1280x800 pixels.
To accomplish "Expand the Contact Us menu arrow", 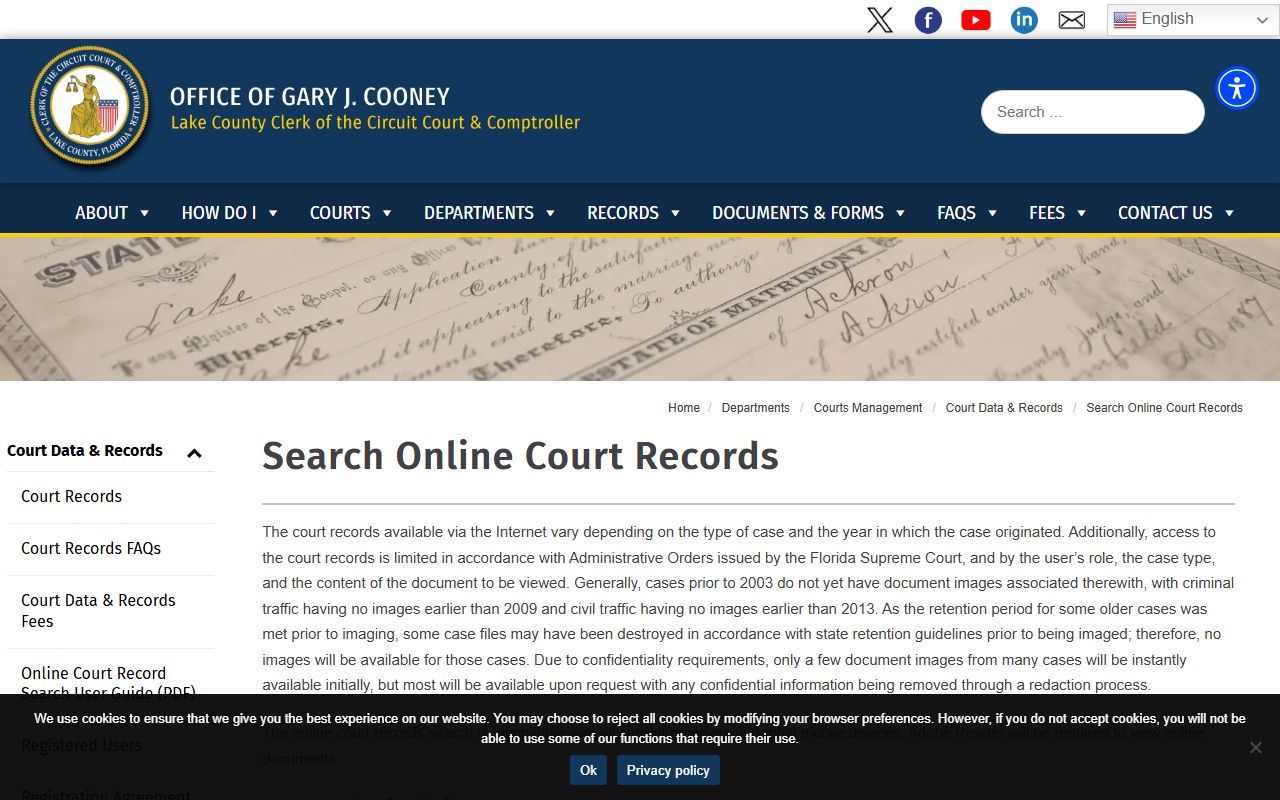I will tap(1229, 213).
